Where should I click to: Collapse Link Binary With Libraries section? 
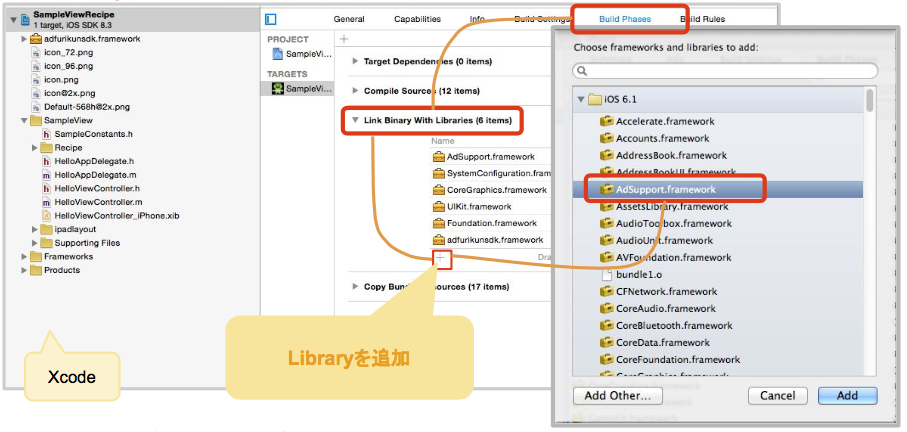355,121
